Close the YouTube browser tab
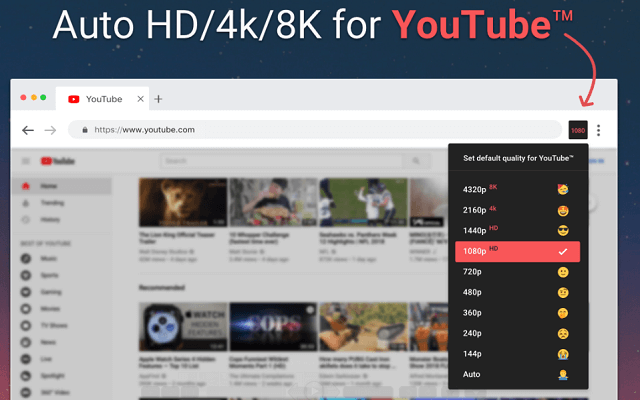Screen dimensions: 640x400 [140, 99]
